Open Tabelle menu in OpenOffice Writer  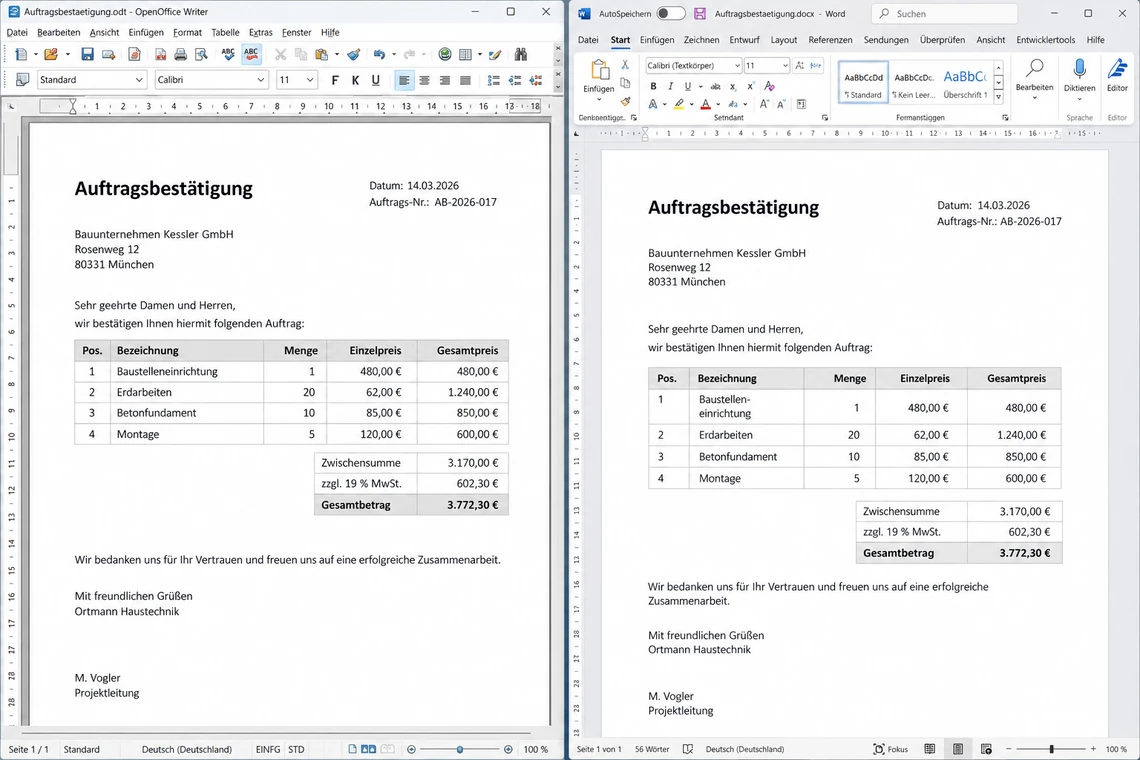(x=225, y=32)
